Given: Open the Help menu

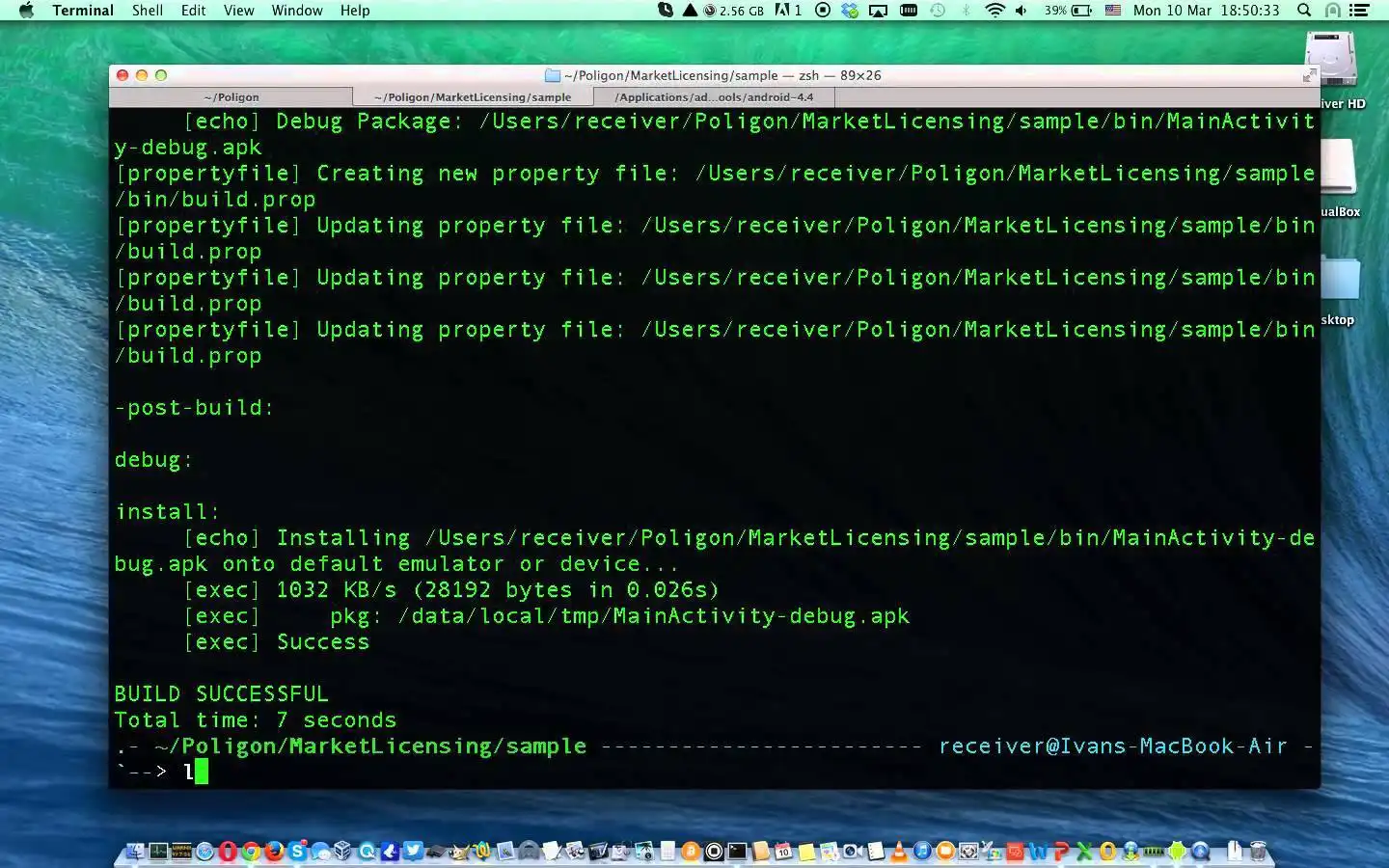Looking at the screenshot, I should 355,11.
